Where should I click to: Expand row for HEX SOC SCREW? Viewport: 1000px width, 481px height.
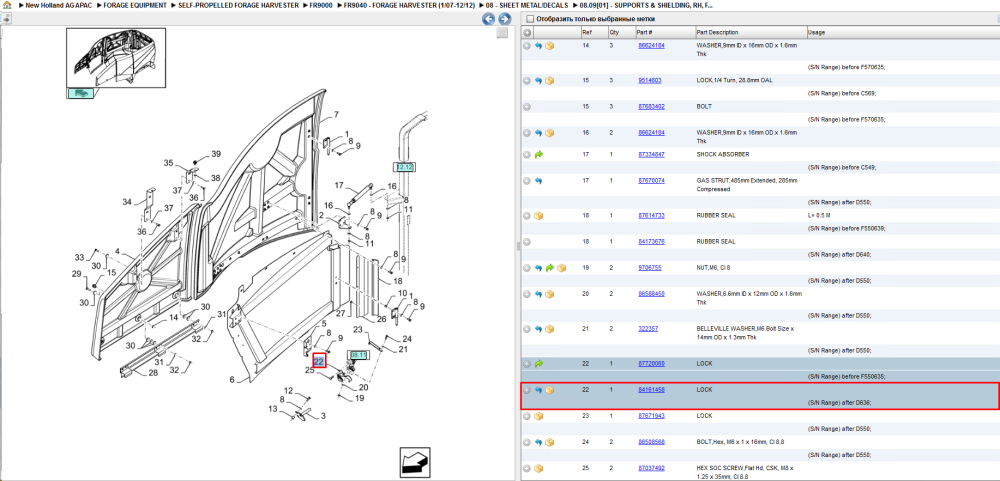[527, 468]
